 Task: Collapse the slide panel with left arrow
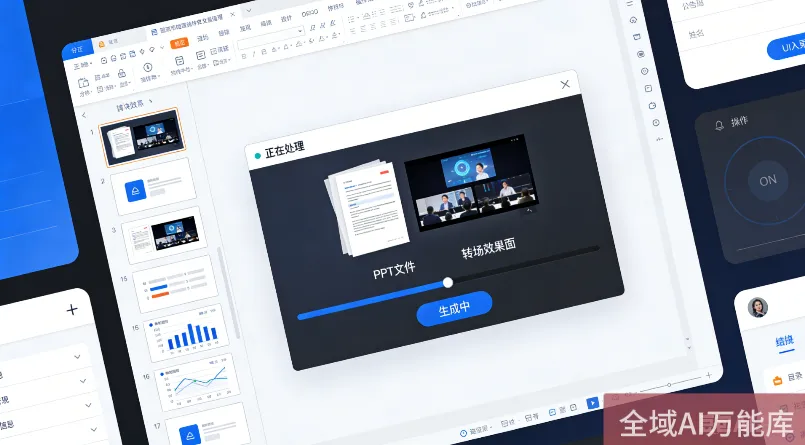84,115
